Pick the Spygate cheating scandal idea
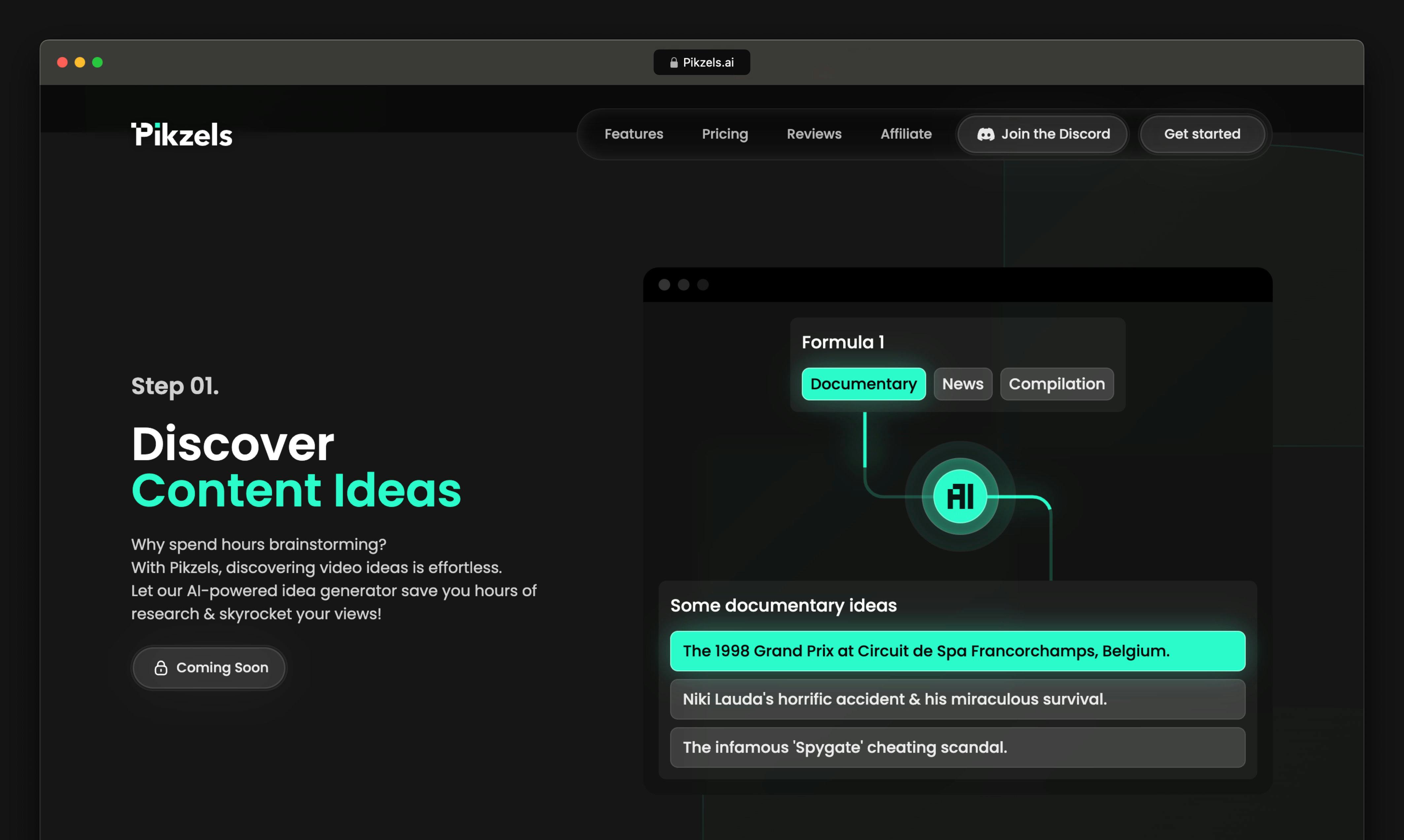The image size is (1404, 840). [x=958, y=747]
